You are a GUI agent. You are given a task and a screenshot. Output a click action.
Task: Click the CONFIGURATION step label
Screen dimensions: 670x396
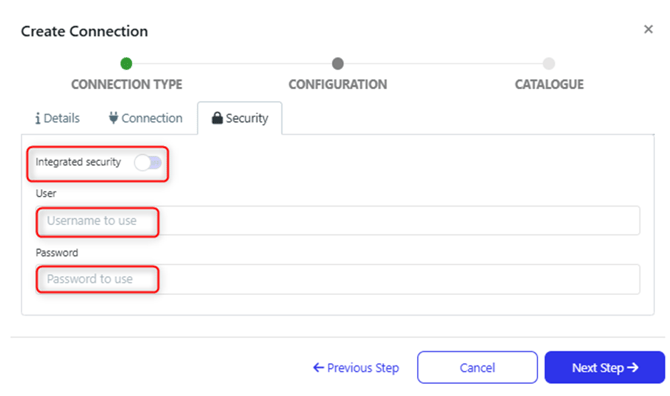pyautogui.click(x=338, y=85)
